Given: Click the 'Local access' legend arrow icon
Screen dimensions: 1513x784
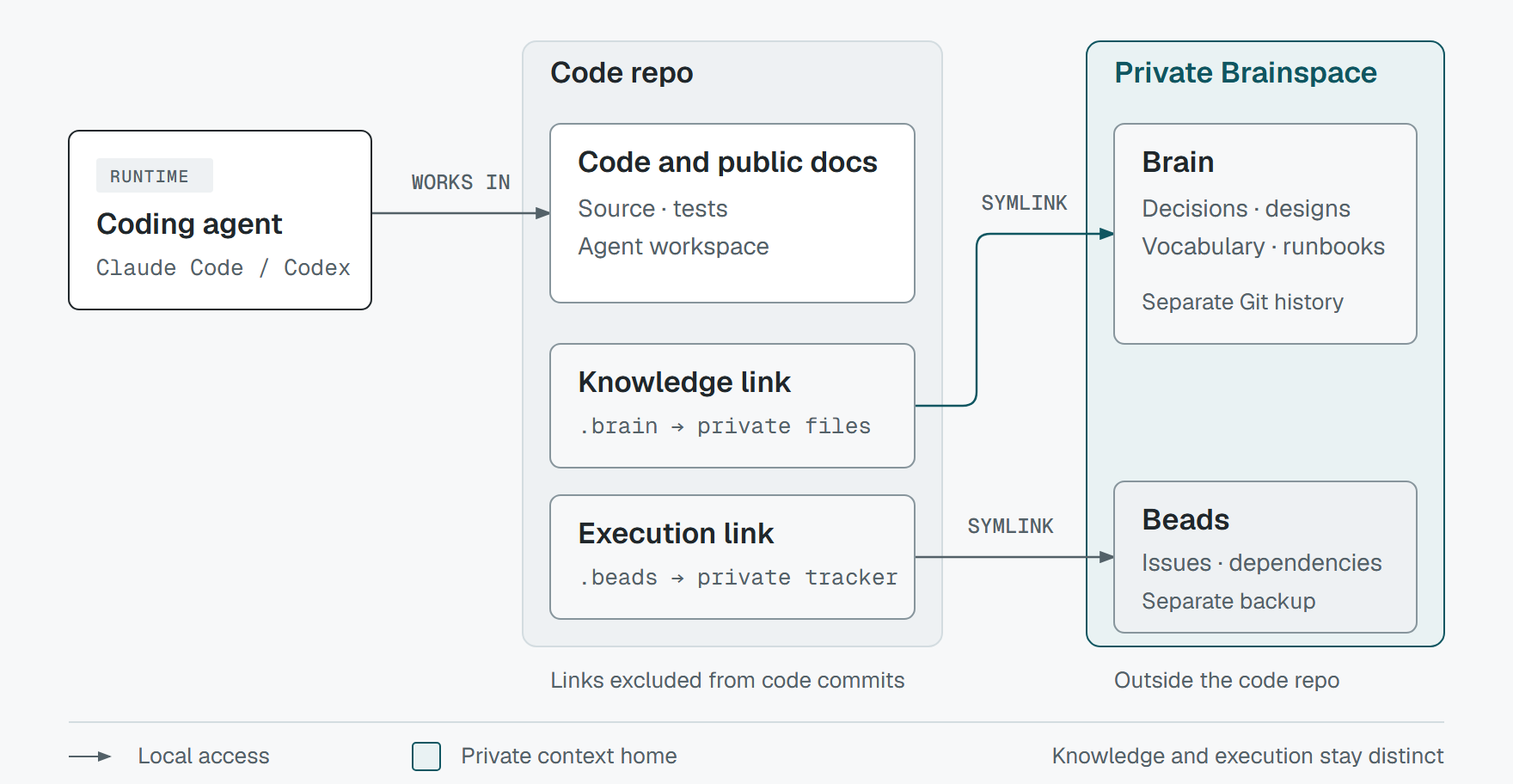Looking at the screenshot, I should tap(90, 756).
